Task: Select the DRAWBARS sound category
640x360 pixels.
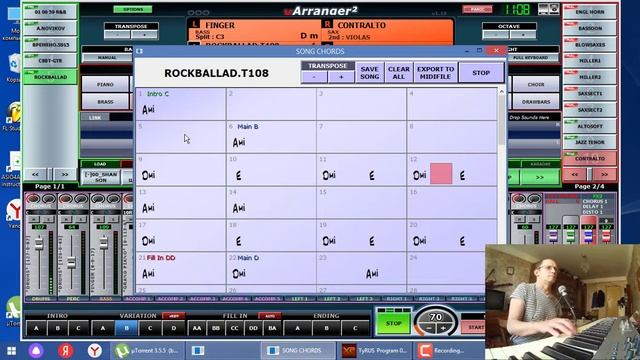Action: click(536, 102)
